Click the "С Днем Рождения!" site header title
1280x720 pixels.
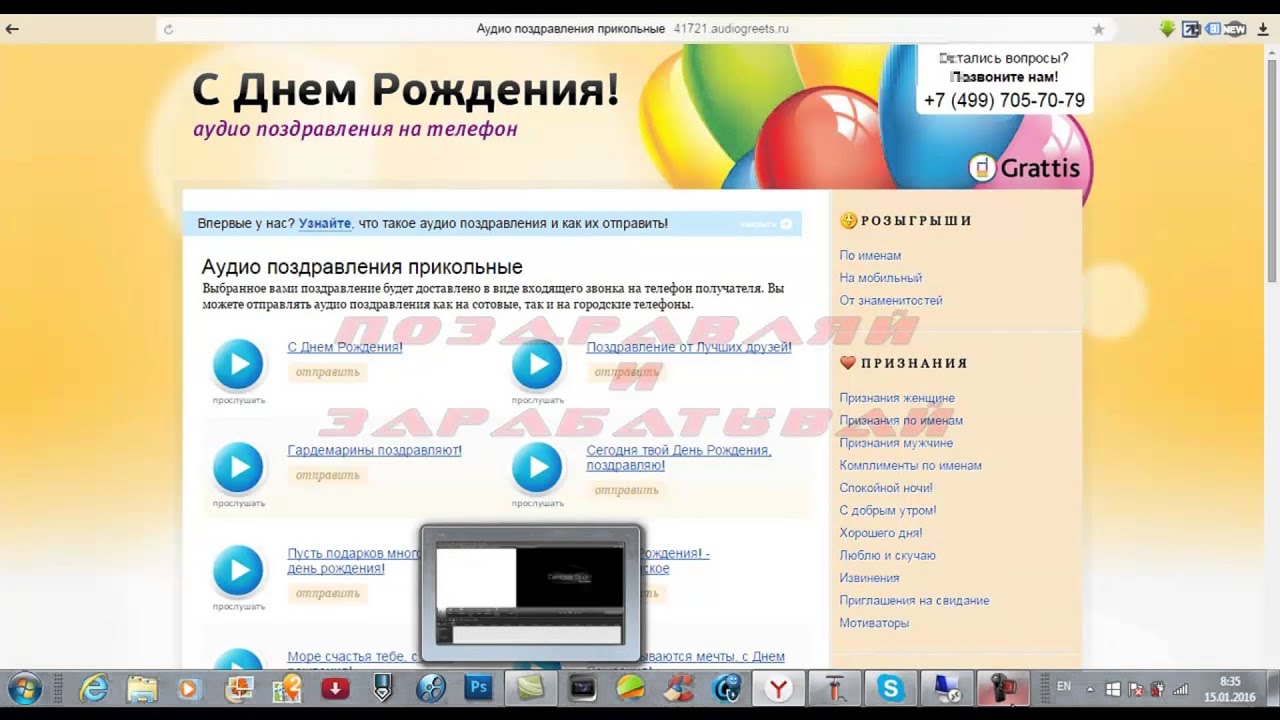[x=405, y=90]
